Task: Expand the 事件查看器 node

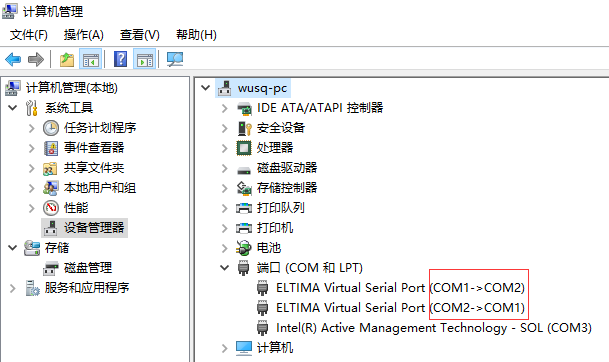Action: (32, 148)
